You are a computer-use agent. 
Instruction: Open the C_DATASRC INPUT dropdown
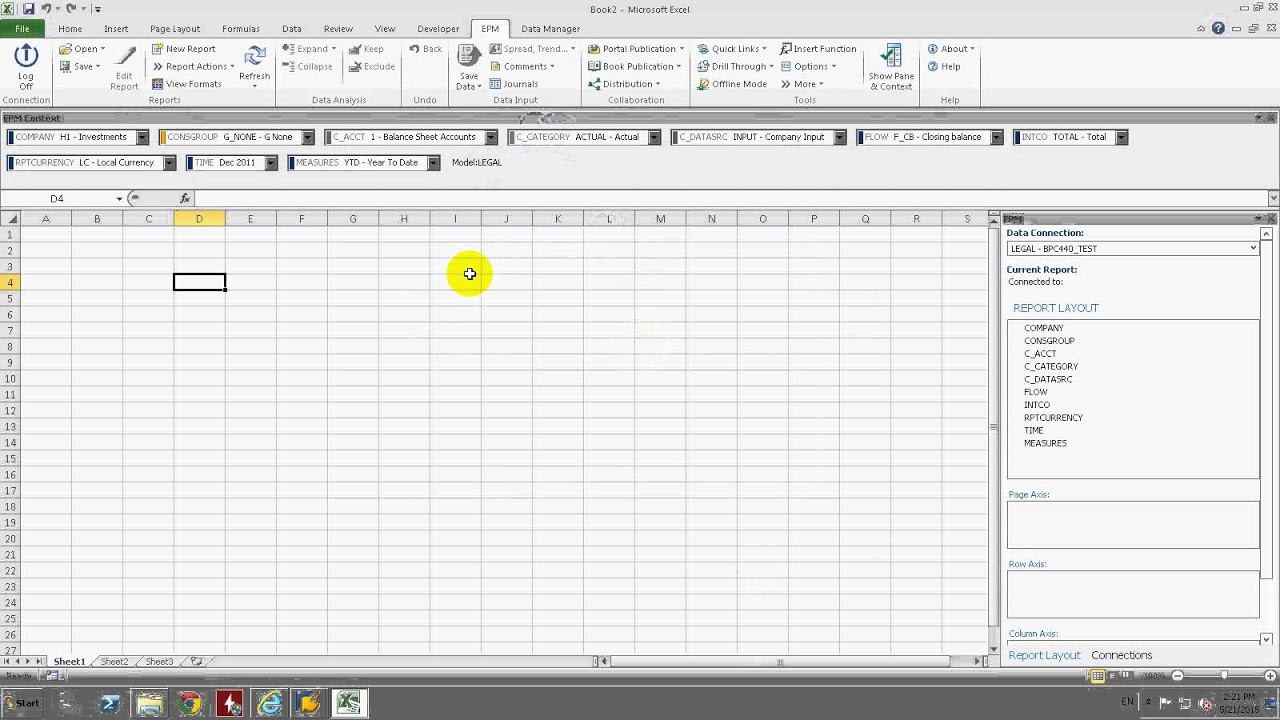tap(840, 137)
